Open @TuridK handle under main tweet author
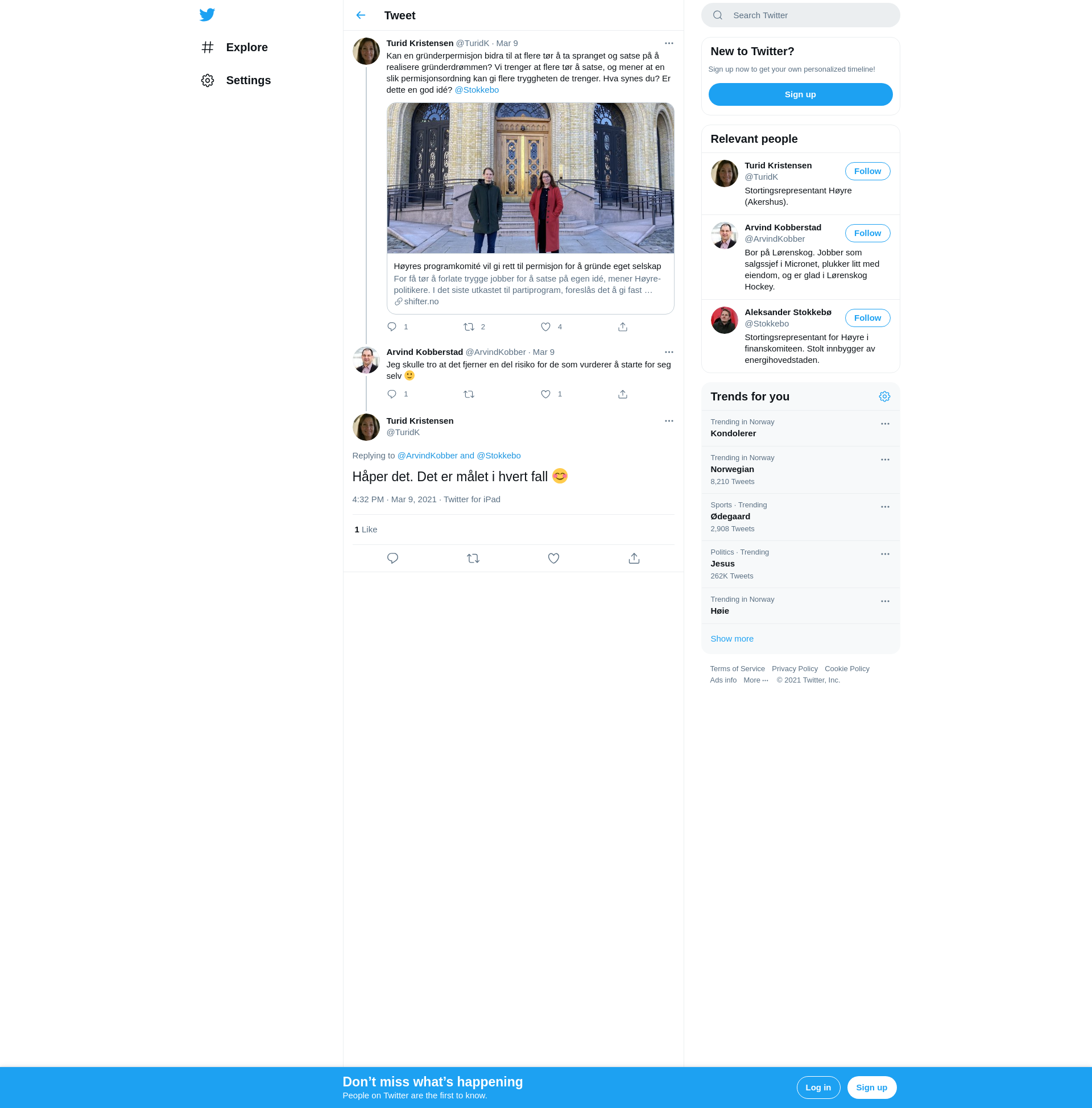Screen dimensions: 1092x1108 (x=403, y=433)
